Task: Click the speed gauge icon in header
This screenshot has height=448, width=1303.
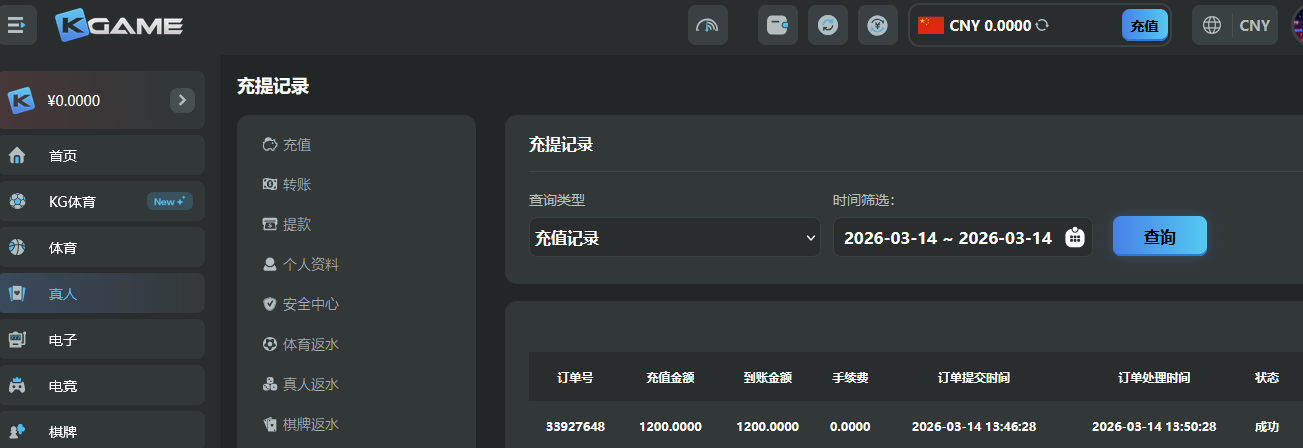Action: (707, 26)
